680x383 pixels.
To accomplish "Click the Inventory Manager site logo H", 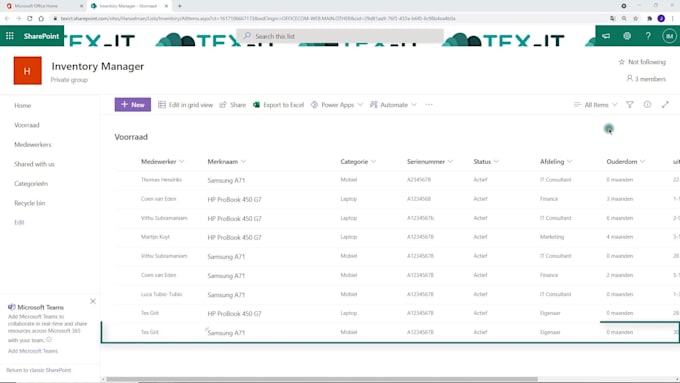I will pos(28,71).
